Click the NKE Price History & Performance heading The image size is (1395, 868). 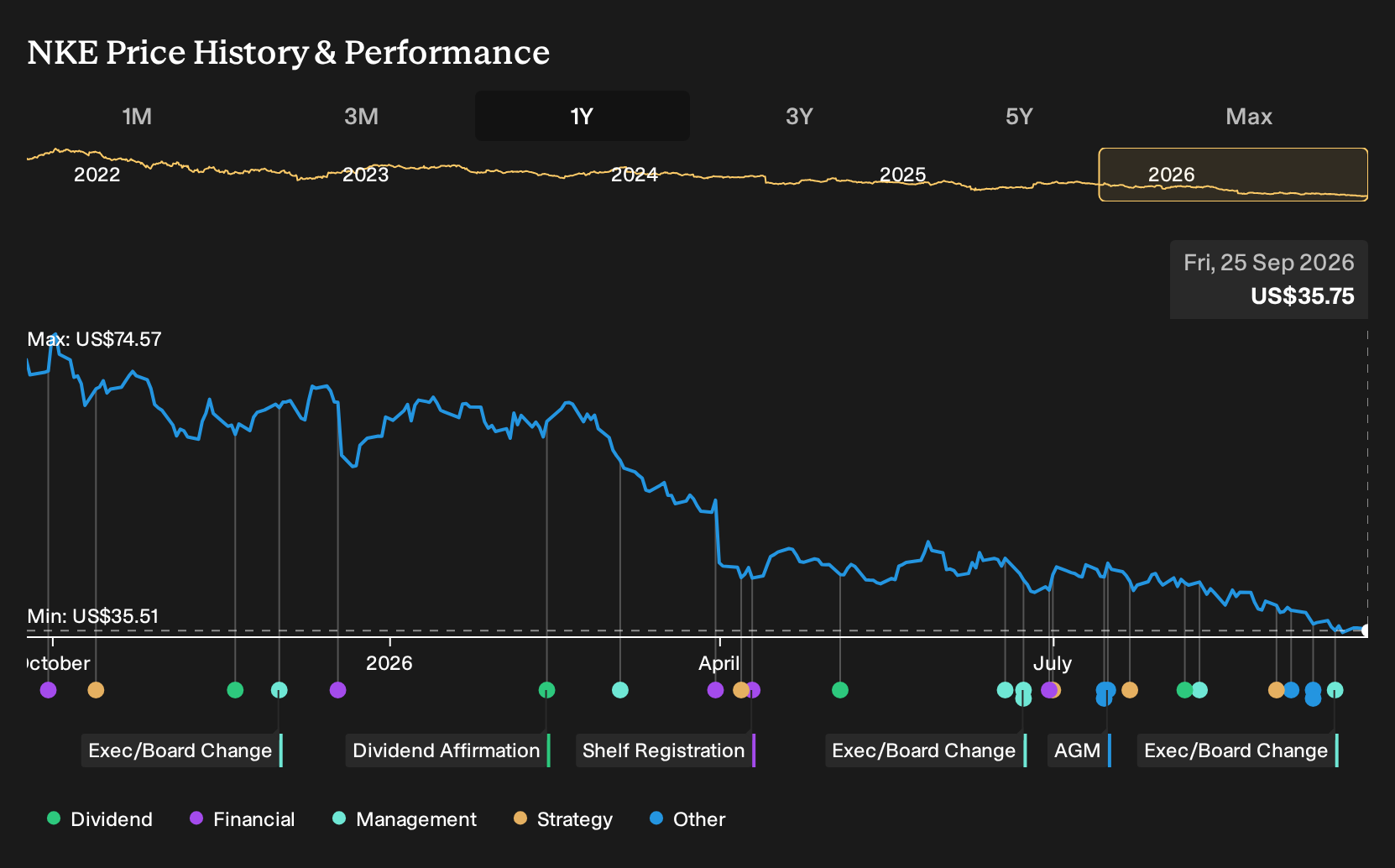[289, 52]
